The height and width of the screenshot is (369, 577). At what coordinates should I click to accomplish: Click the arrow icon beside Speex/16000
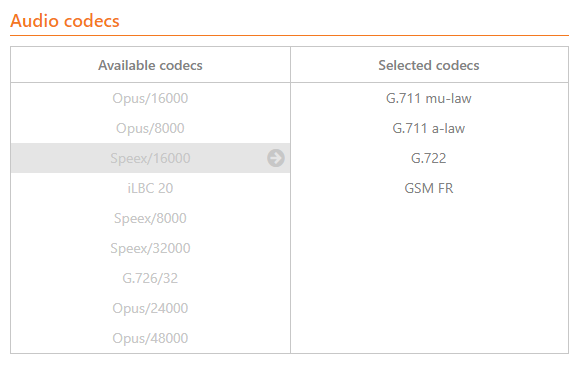pyautogui.click(x=276, y=158)
